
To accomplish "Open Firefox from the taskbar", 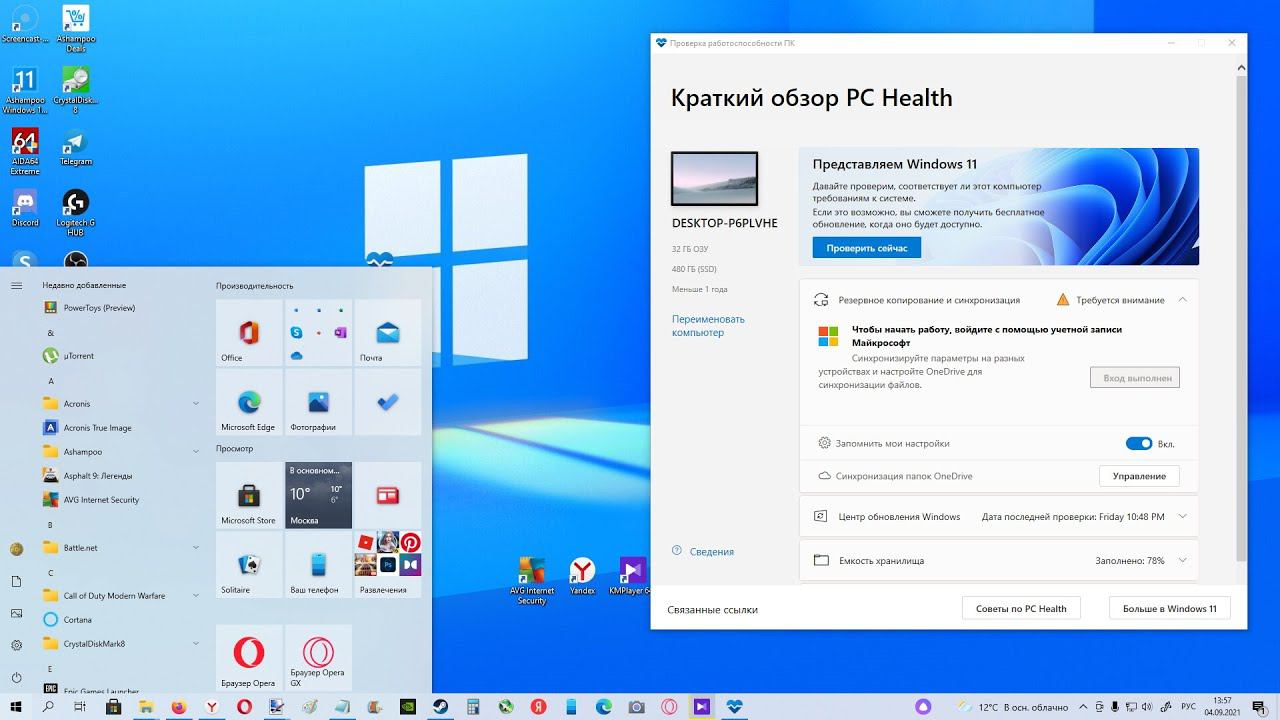I will tap(179, 707).
